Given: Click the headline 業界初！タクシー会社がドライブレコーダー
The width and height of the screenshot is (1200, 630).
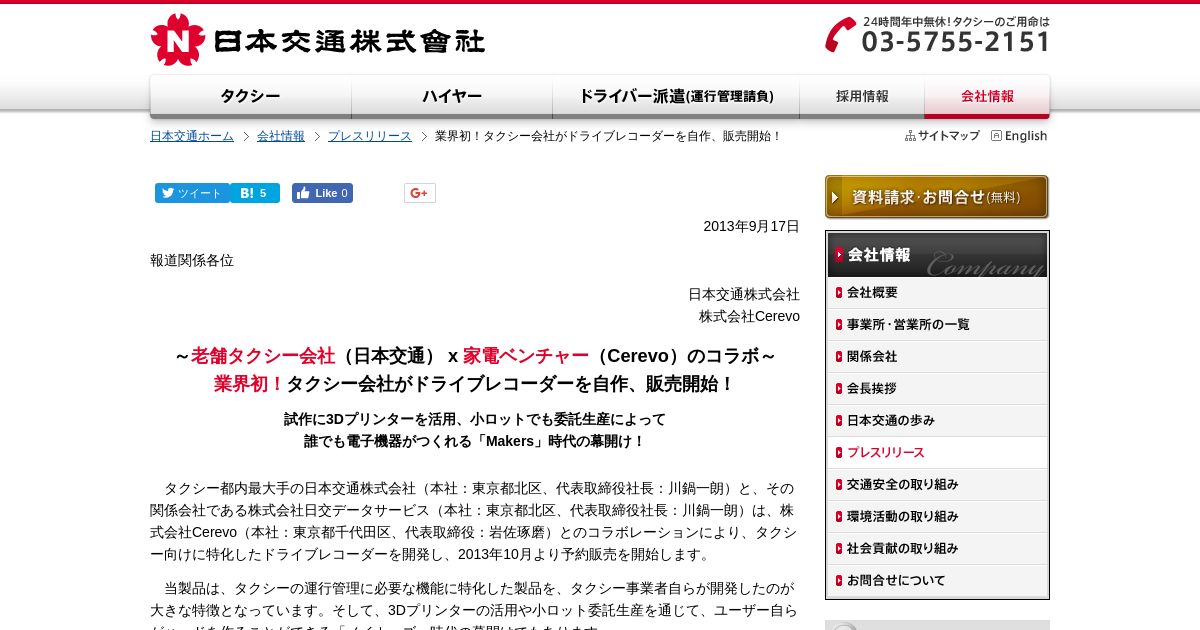Looking at the screenshot, I should click(475, 384).
